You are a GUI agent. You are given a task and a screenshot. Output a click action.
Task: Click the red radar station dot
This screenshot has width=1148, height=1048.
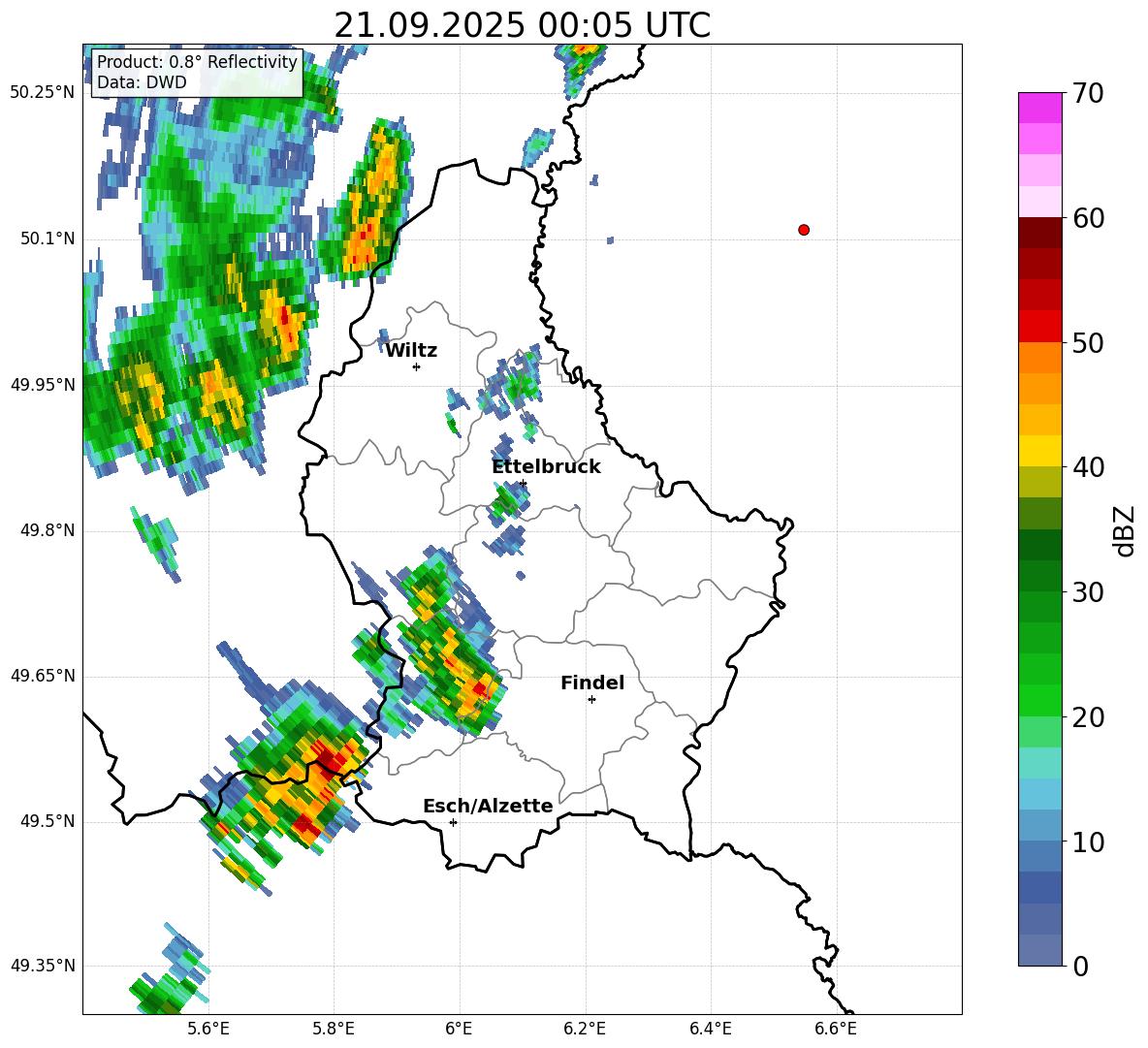[x=804, y=230]
